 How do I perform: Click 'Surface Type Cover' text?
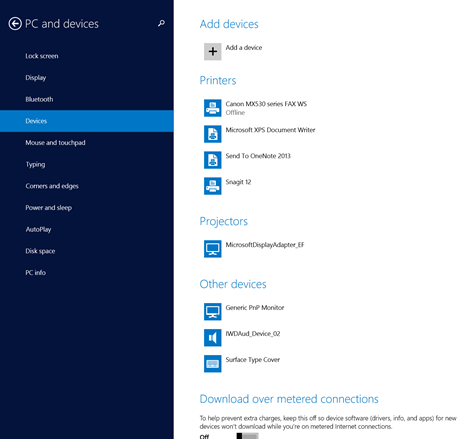click(x=253, y=360)
